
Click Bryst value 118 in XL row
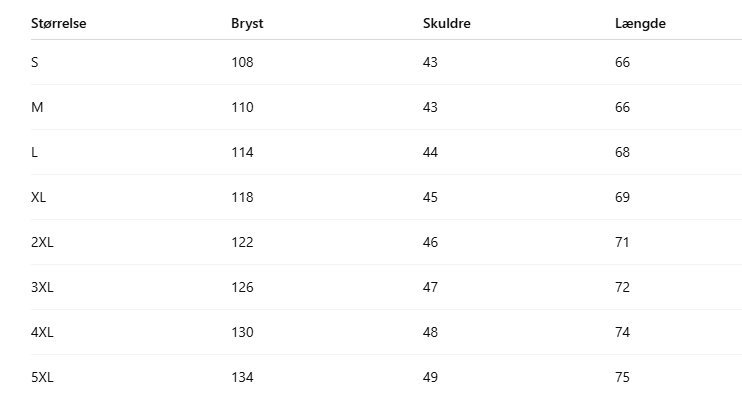click(x=242, y=197)
